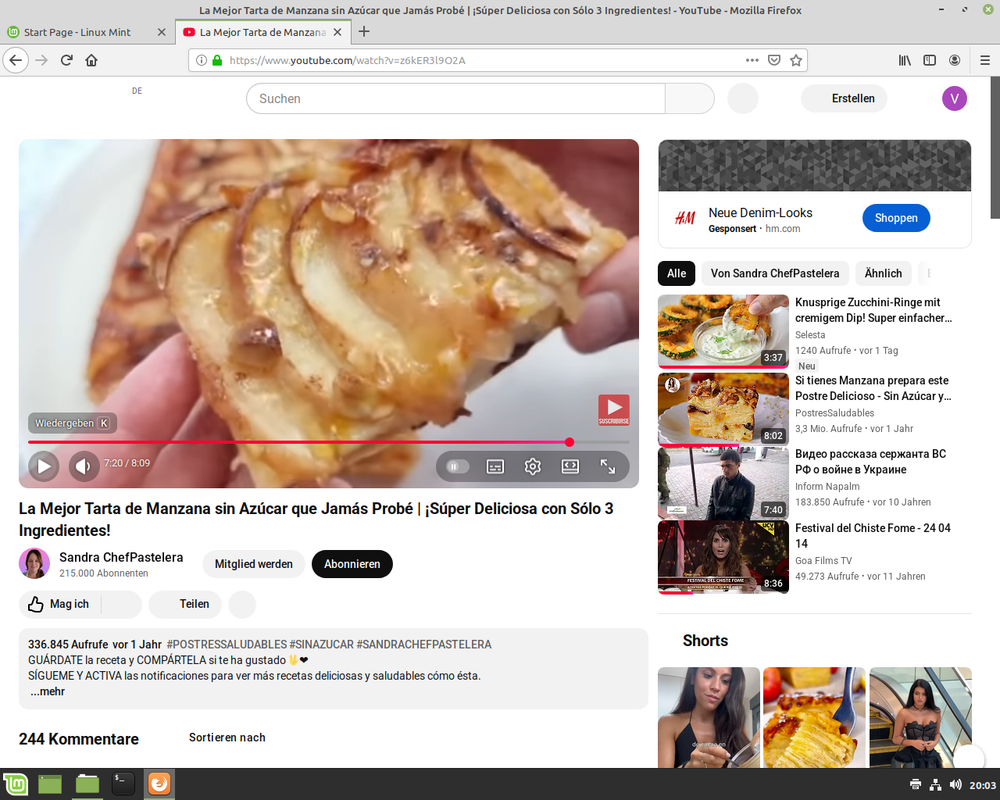1000x800 pixels.
Task: Open the purple V account avatar
Action: click(x=954, y=99)
